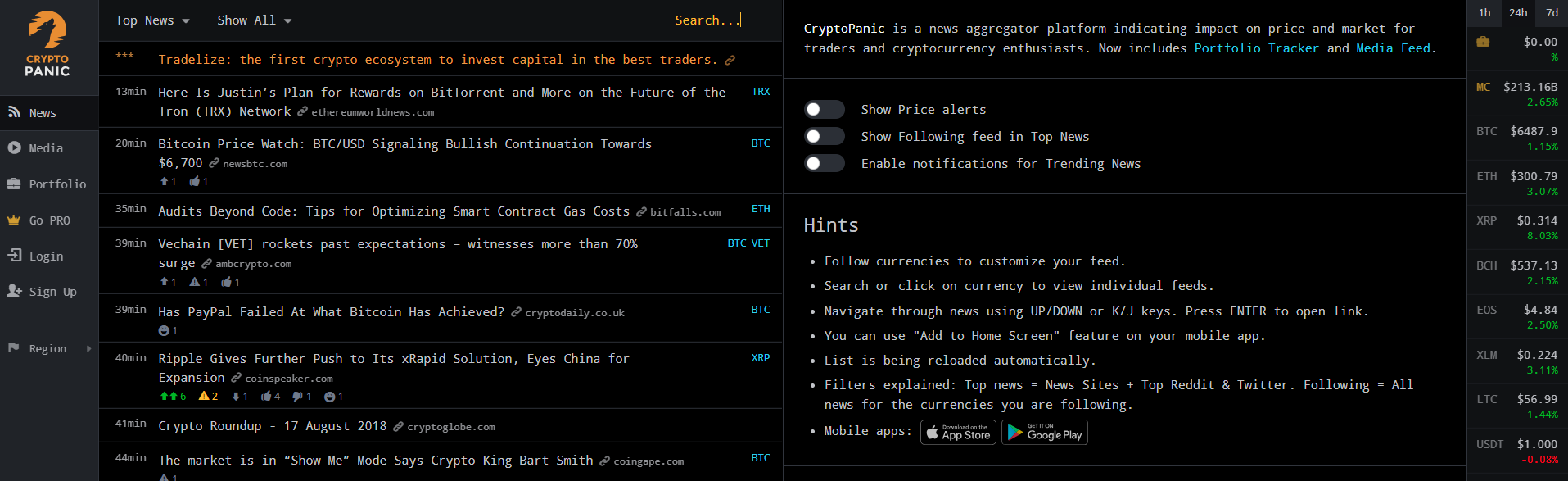Go to Media in the sidebar
This screenshot has width=1568, height=481.
(x=49, y=148)
